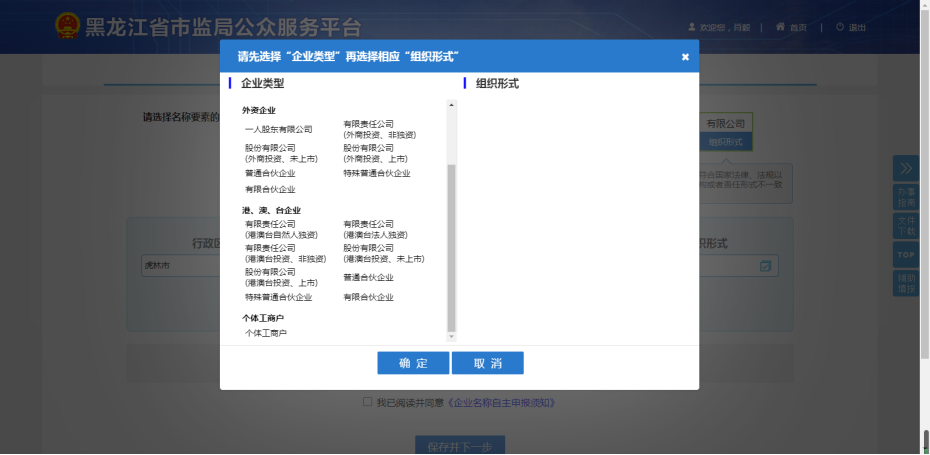Select 股份有限公司 (港澳台投资、未上市)
930x455 pixels.
pos(384,253)
